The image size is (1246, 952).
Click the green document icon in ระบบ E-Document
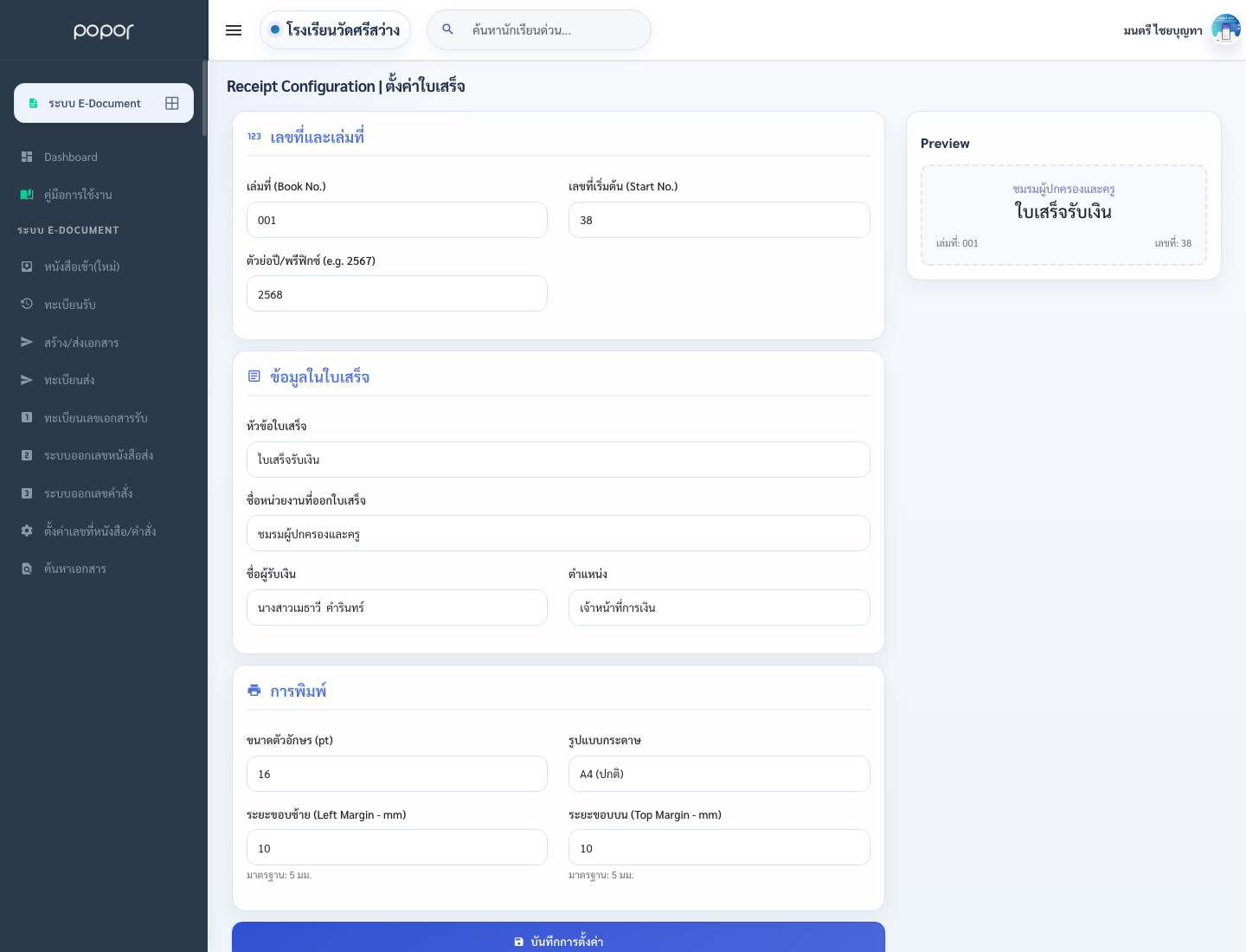click(x=33, y=103)
